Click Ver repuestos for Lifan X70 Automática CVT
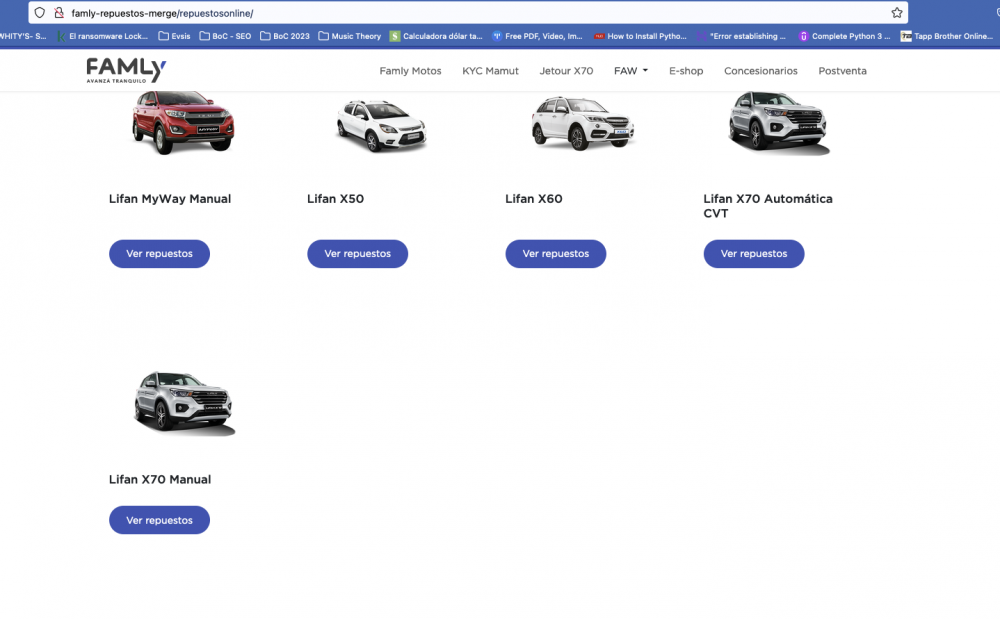This screenshot has height=619, width=1000. click(x=754, y=254)
